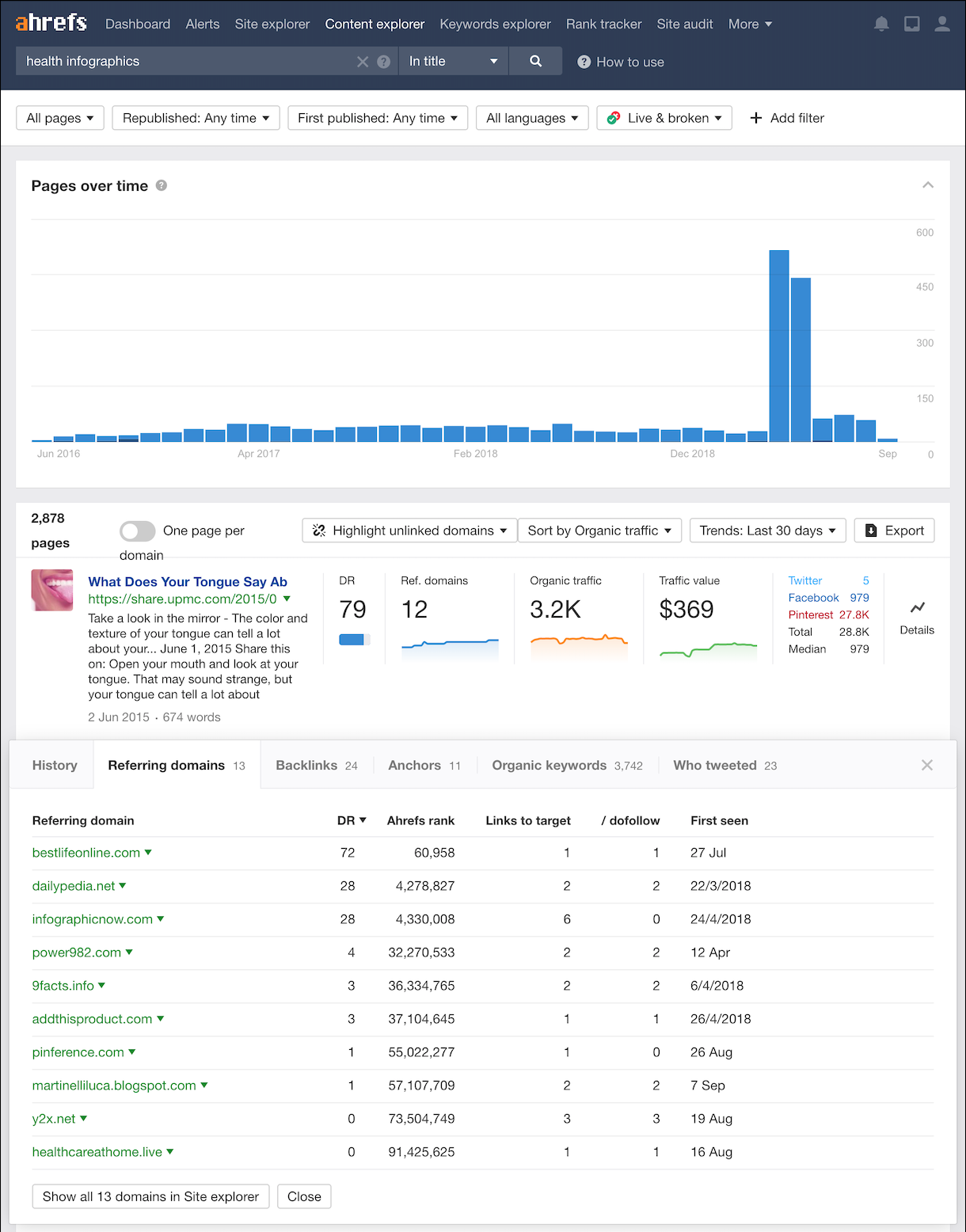
Task: Switch to the Backlinks tab
Action: click(x=317, y=765)
